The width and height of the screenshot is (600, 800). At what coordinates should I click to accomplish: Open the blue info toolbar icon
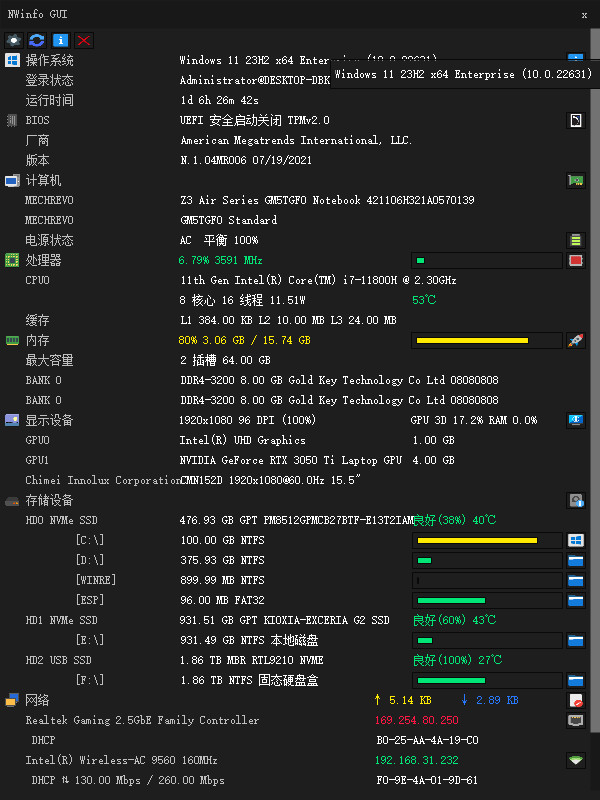tap(60, 40)
